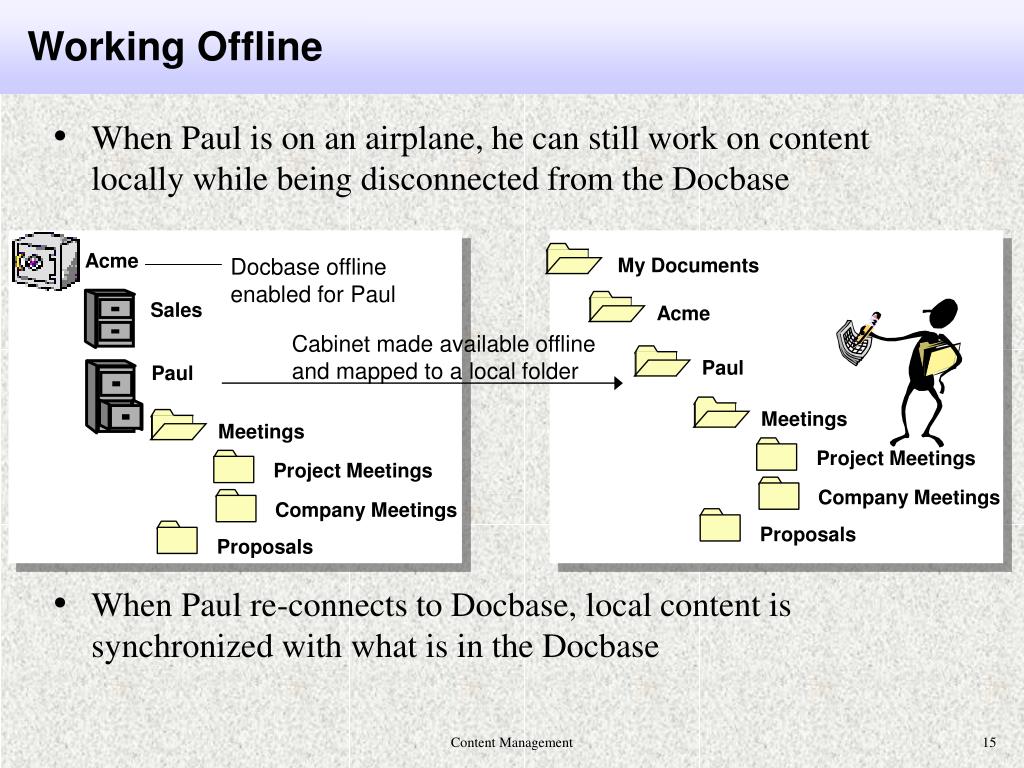Open the Meetings folder icon under Paul's cabinet
Viewport: 1024px width, 768px height.
[178, 424]
